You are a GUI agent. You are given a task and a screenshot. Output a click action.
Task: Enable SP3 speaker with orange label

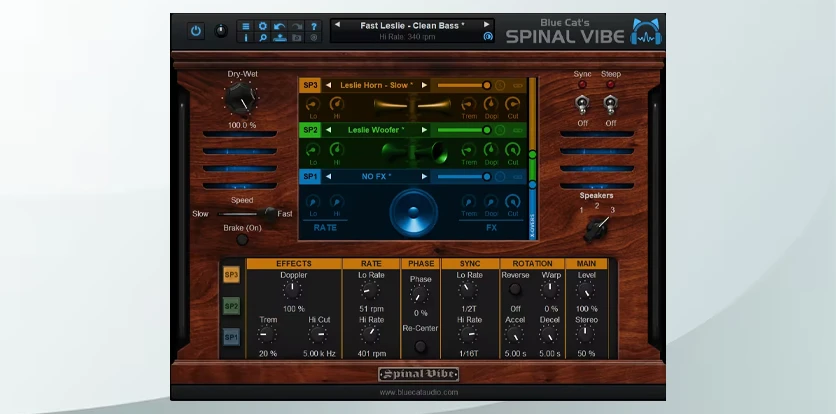310,85
